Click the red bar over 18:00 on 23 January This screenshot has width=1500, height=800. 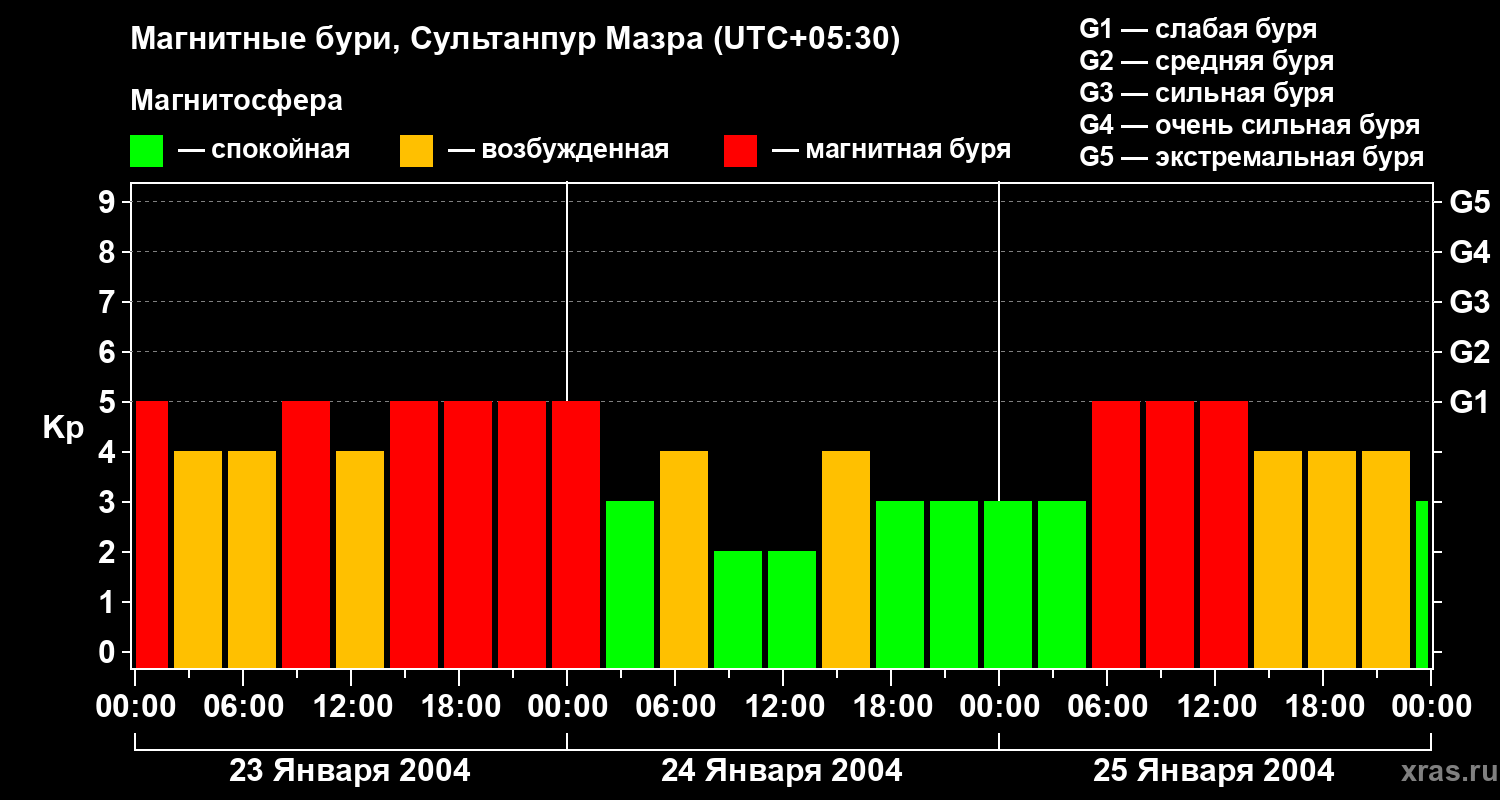point(468,534)
